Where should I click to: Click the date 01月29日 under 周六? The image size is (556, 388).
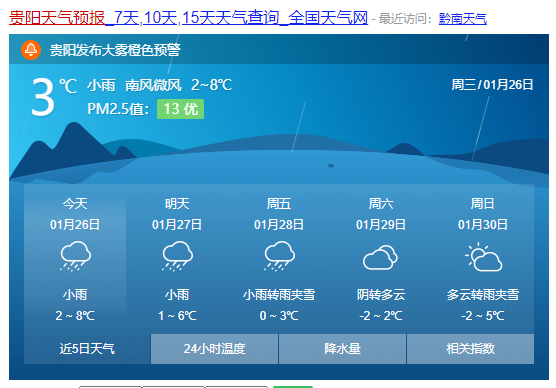point(381,225)
